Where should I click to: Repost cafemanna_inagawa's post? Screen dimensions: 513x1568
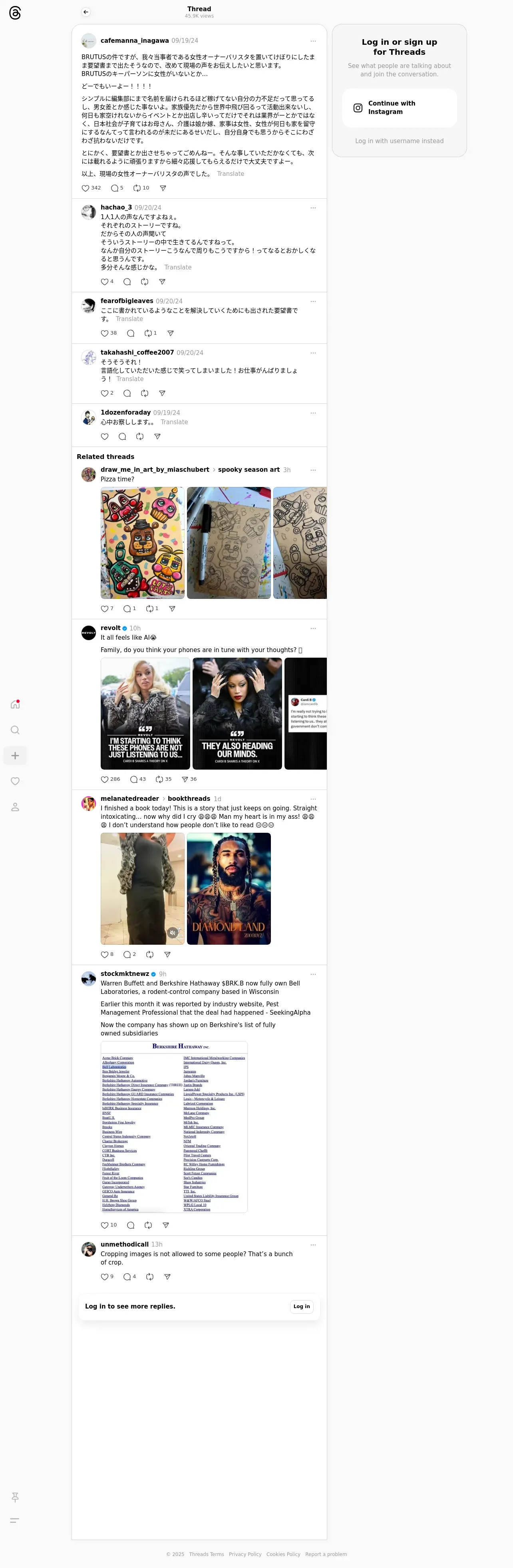click(x=137, y=188)
